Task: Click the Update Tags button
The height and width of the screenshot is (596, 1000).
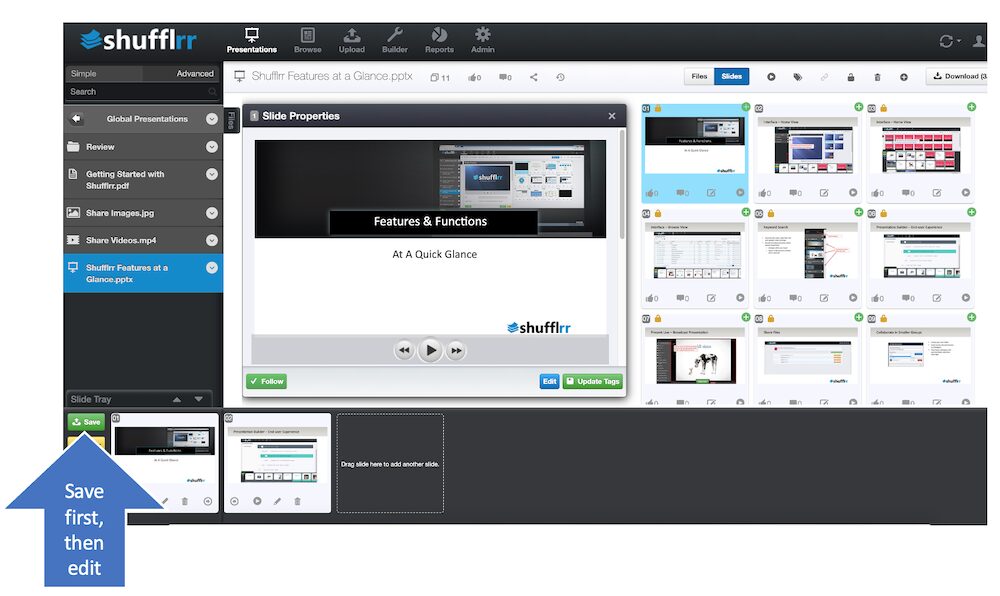Action: tap(592, 381)
